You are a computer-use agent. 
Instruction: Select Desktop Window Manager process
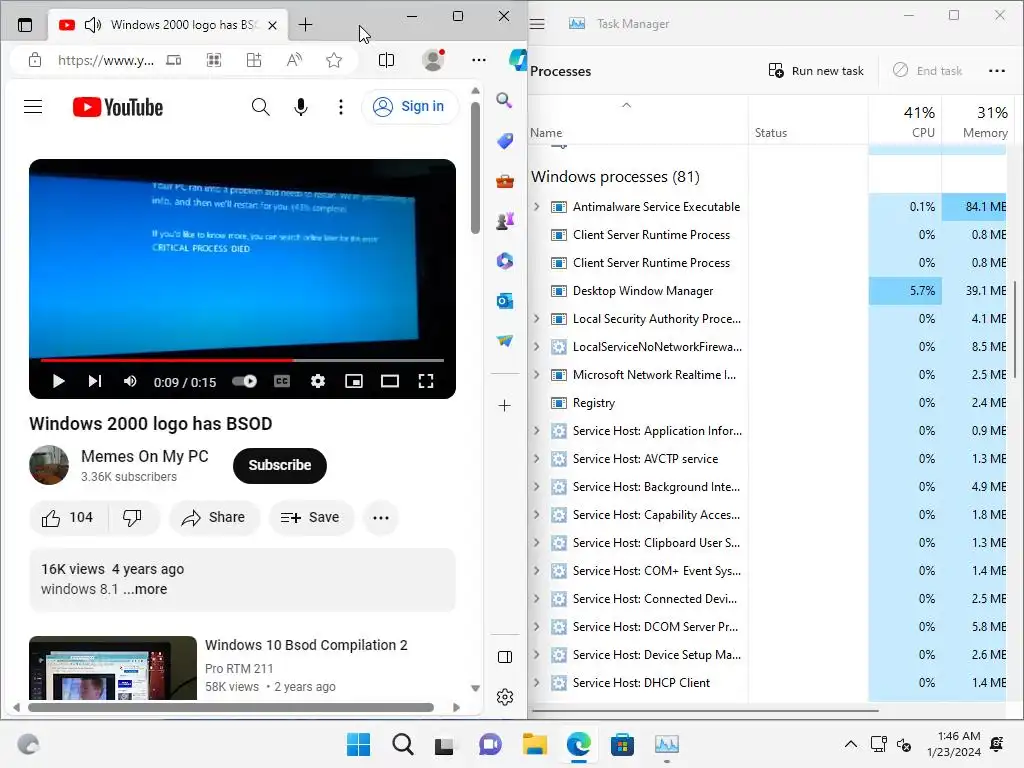(x=768, y=291)
